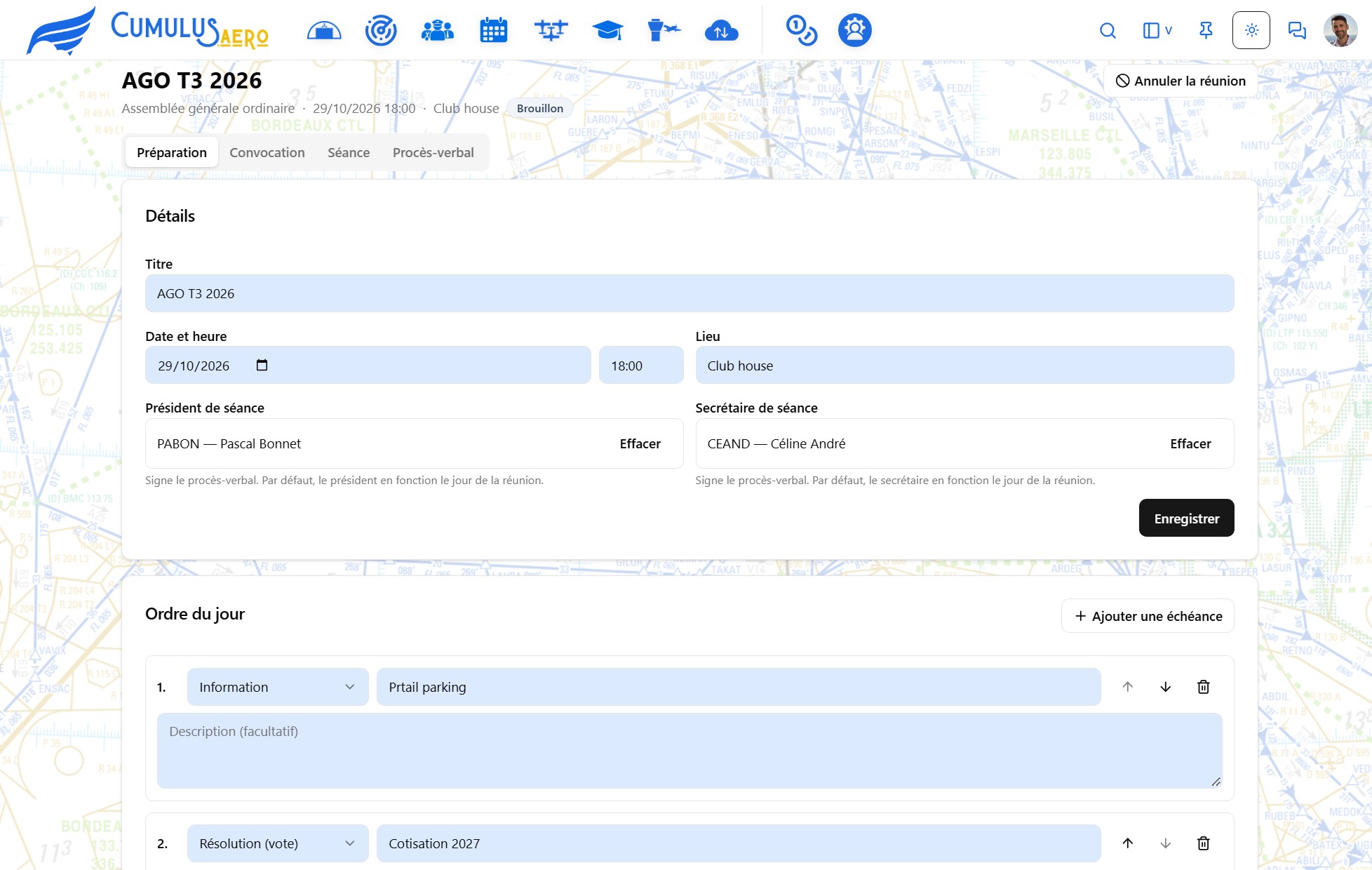
Task: Switch to the Convocation tab
Action: pos(267,152)
